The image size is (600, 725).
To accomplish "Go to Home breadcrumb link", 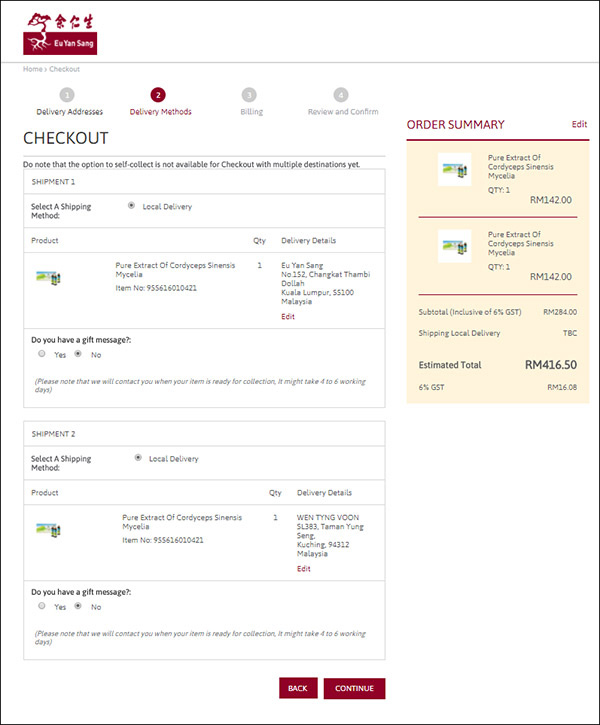I will pyautogui.click(x=32, y=69).
